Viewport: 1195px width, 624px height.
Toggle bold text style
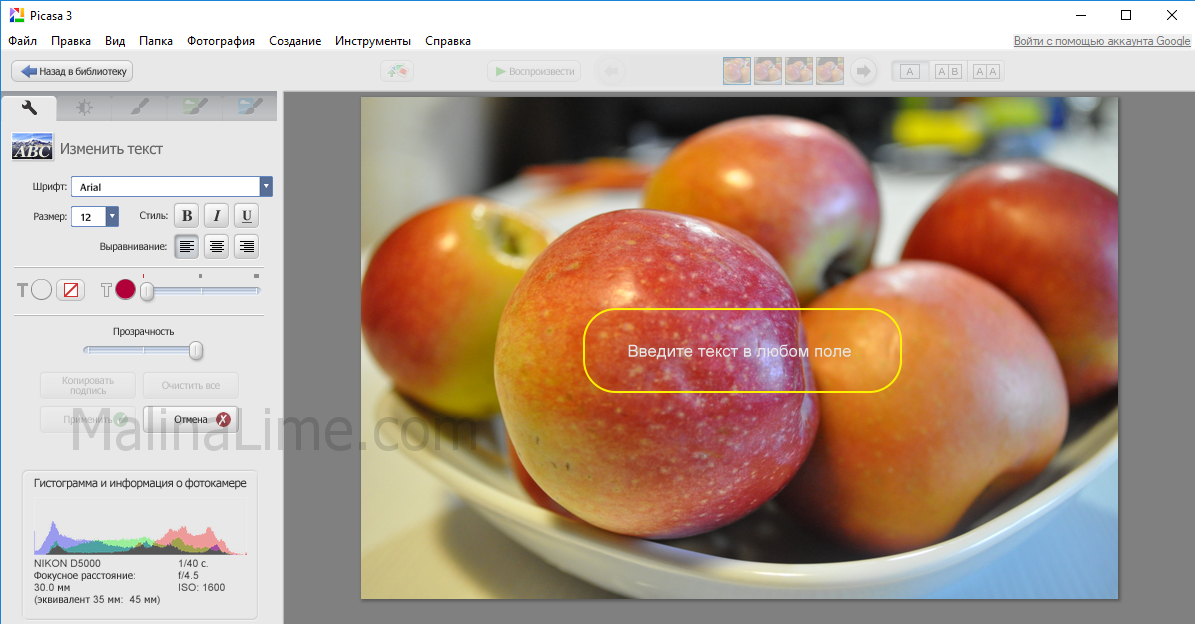(186, 215)
